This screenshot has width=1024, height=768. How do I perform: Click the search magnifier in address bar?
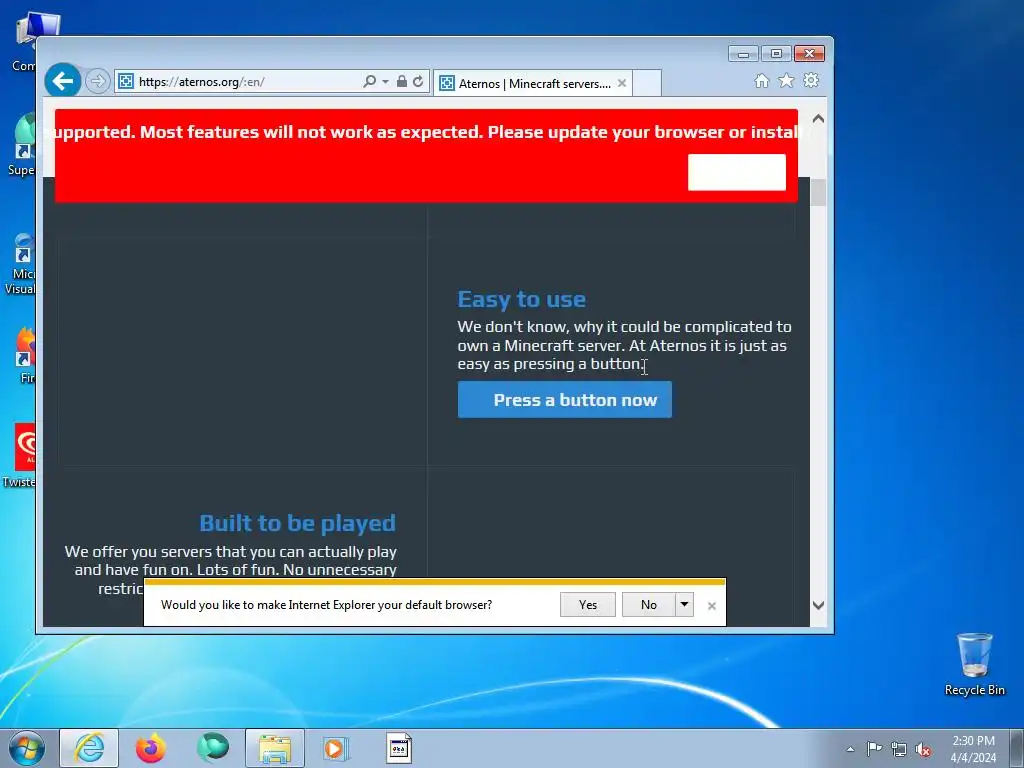pyautogui.click(x=369, y=82)
